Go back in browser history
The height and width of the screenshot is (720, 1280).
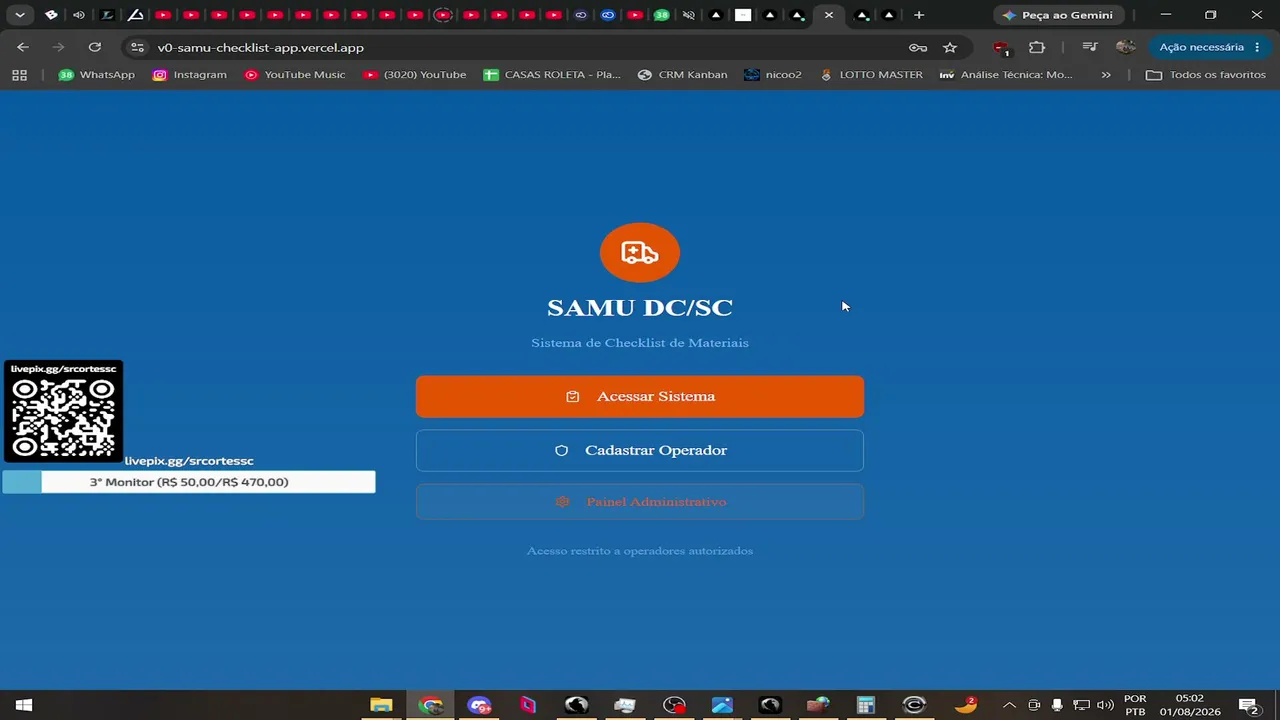(23, 47)
